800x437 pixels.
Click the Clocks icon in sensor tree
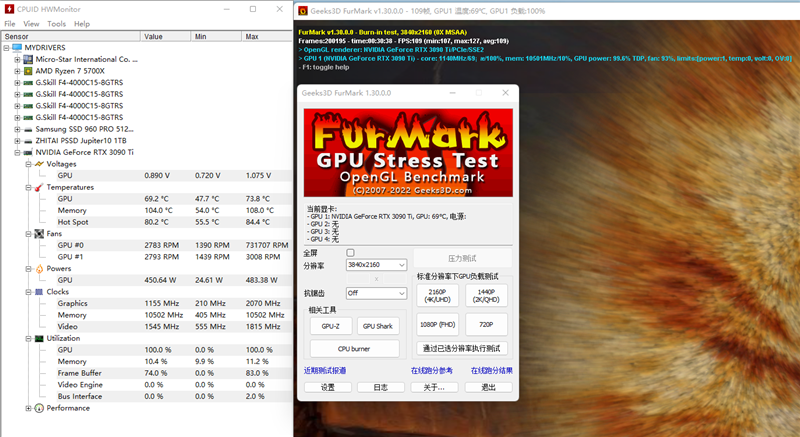tap(39, 292)
